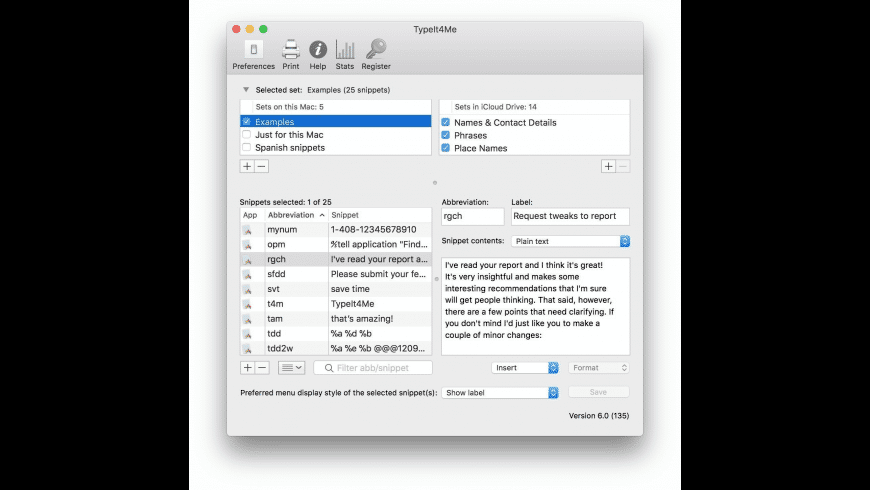
Task: Select the t4m TypeIt4Me row
Action: (x=336, y=304)
